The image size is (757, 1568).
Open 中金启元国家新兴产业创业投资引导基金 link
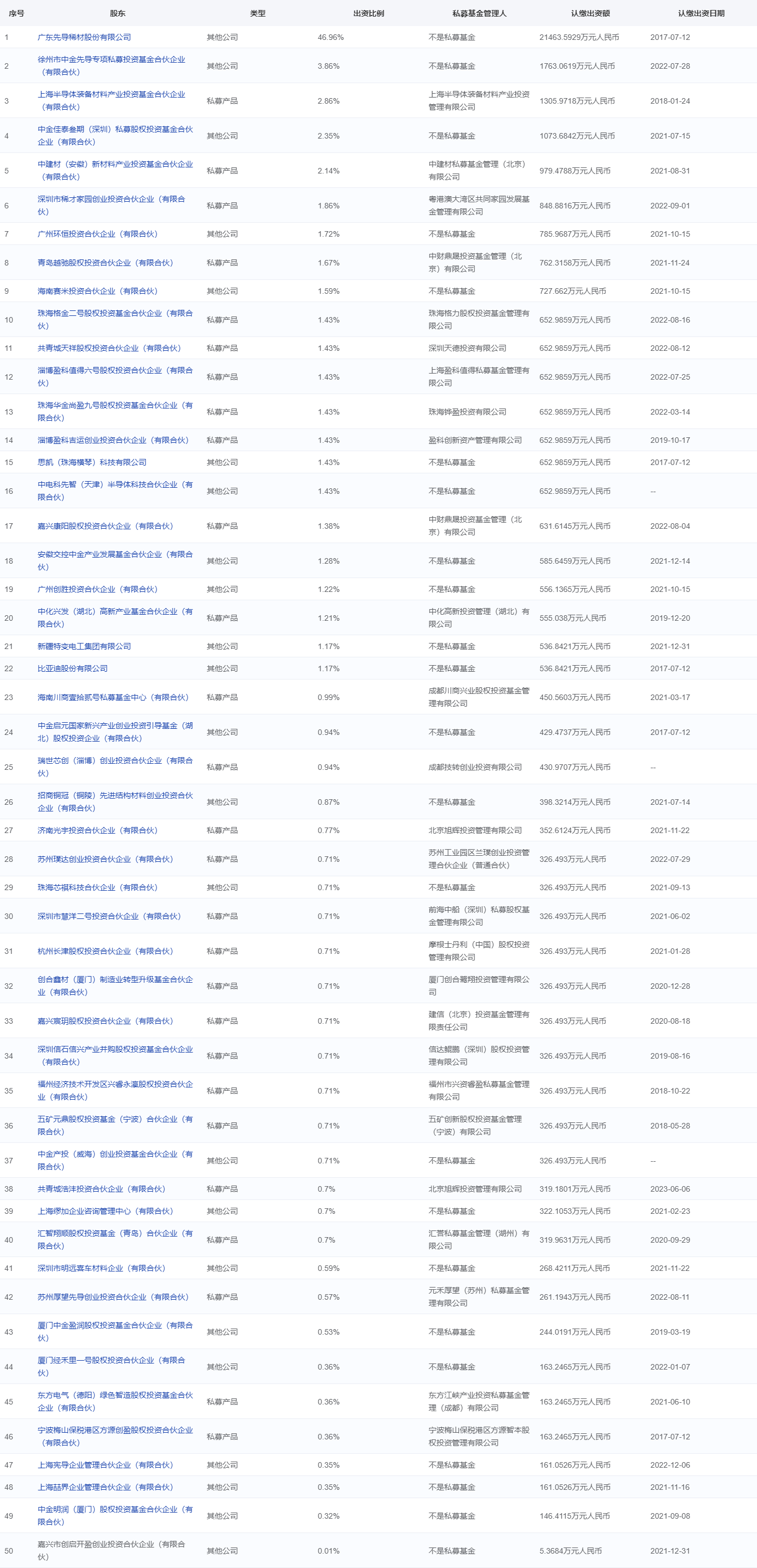tap(115, 732)
